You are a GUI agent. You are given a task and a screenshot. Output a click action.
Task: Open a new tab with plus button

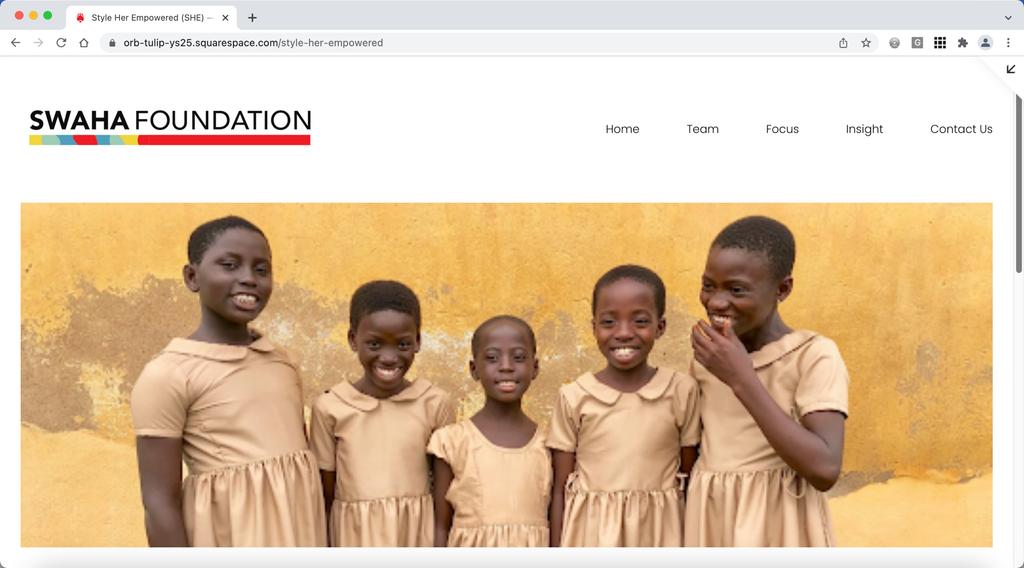(252, 18)
